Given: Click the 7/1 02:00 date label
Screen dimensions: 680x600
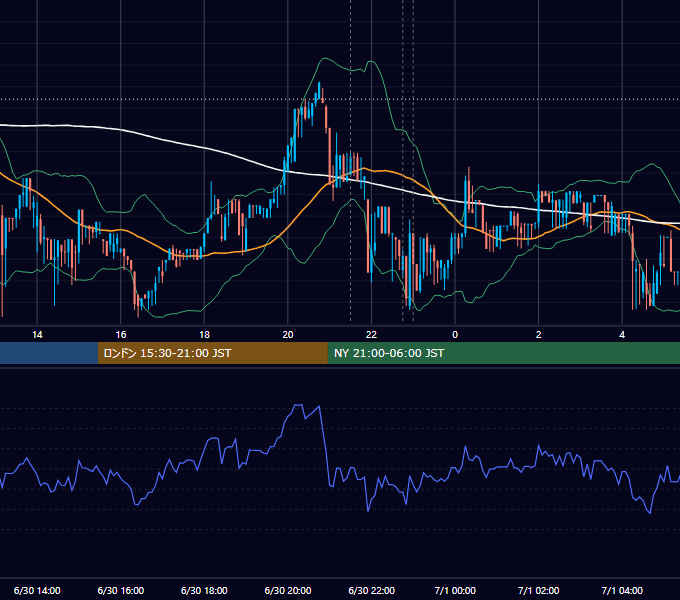Looking at the screenshot, I should (x=539, y=590).
